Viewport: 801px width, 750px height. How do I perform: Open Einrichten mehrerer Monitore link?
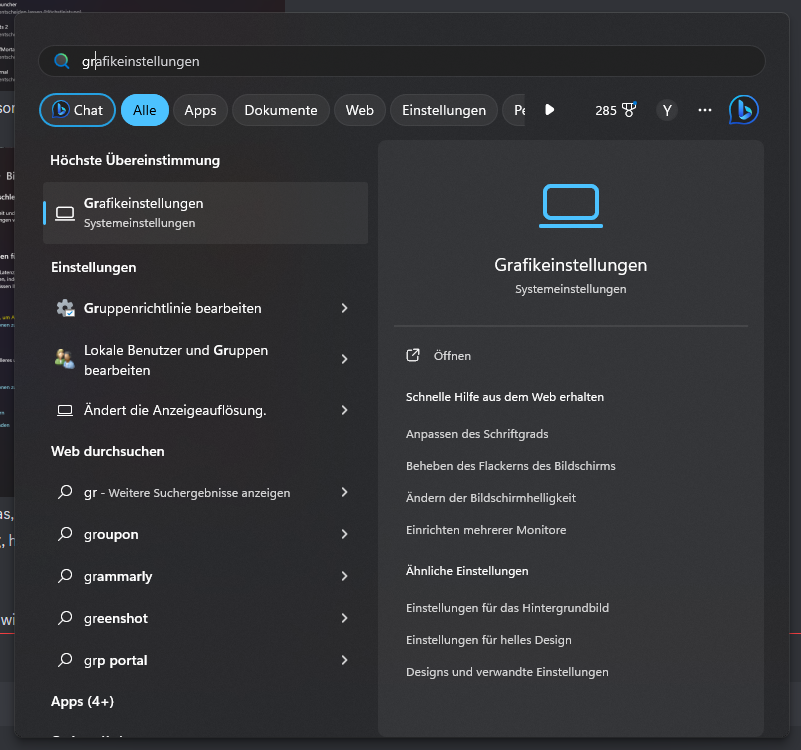point(486,530)
